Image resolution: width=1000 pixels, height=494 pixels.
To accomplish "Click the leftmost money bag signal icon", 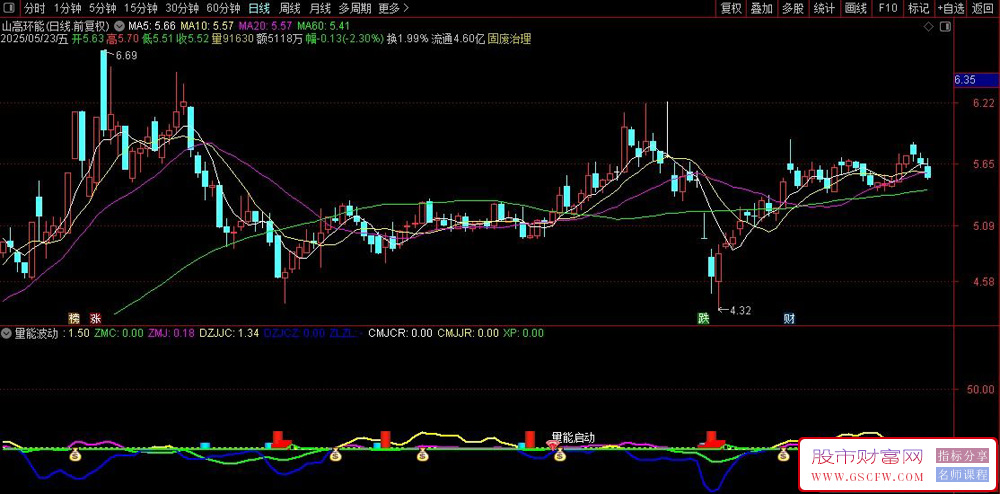I will (75, 456).
